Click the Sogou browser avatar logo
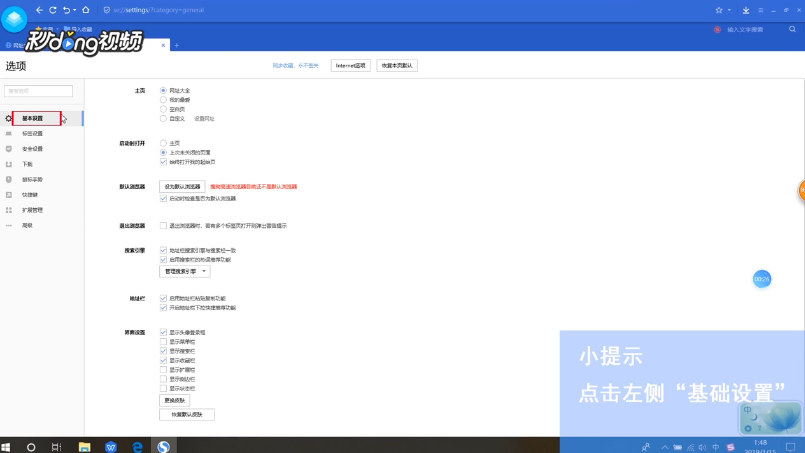The width and height of the screenshot is (805, 453). click(x=14, y=19)
